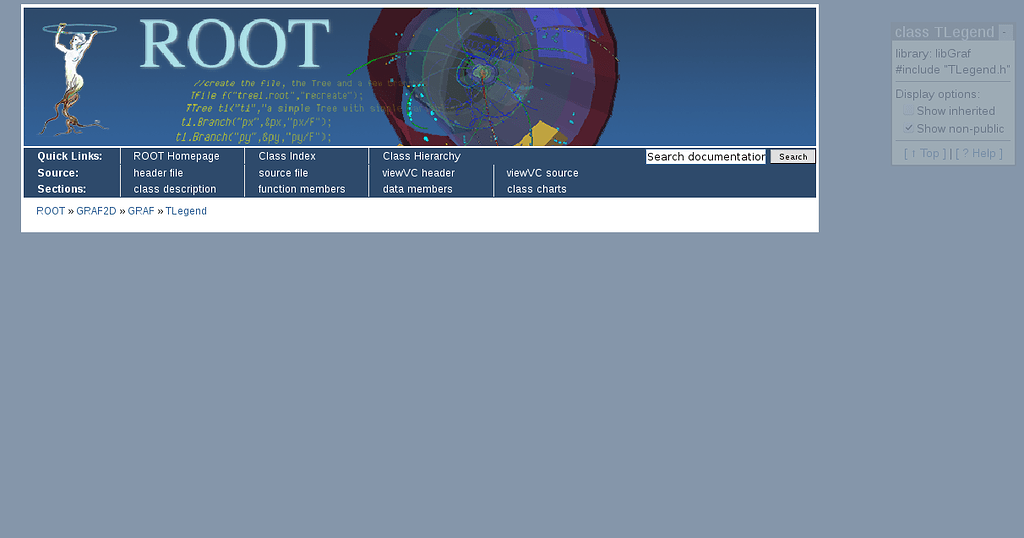Click the Sections: row label
Viewport: 1024px width, 538px height.
pyautogui.click(x=61, y=189)
